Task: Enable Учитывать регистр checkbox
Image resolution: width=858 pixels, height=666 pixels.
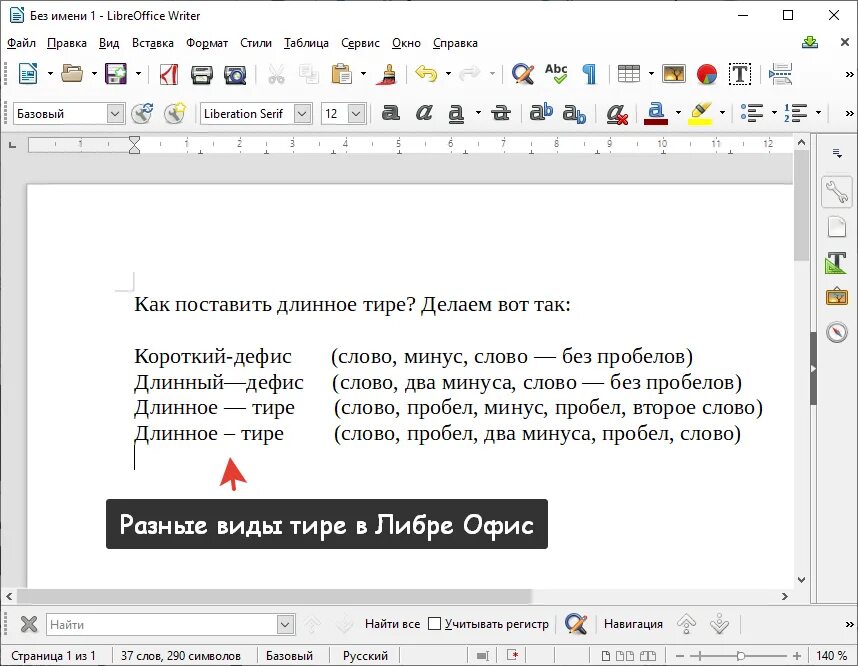Action: [434, 624]
